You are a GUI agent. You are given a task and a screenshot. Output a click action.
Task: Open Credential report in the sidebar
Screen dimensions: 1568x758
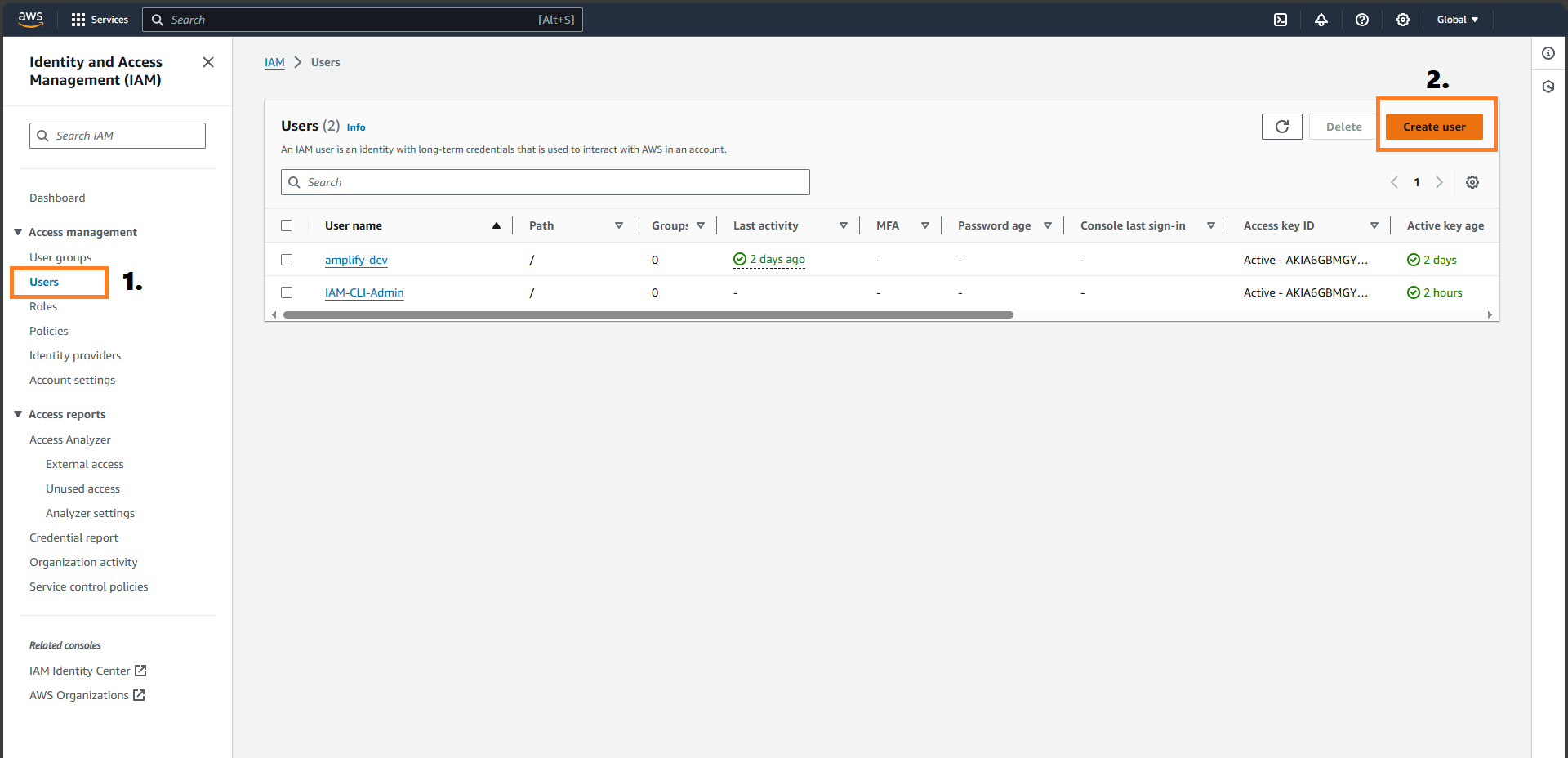coord(73,537)
